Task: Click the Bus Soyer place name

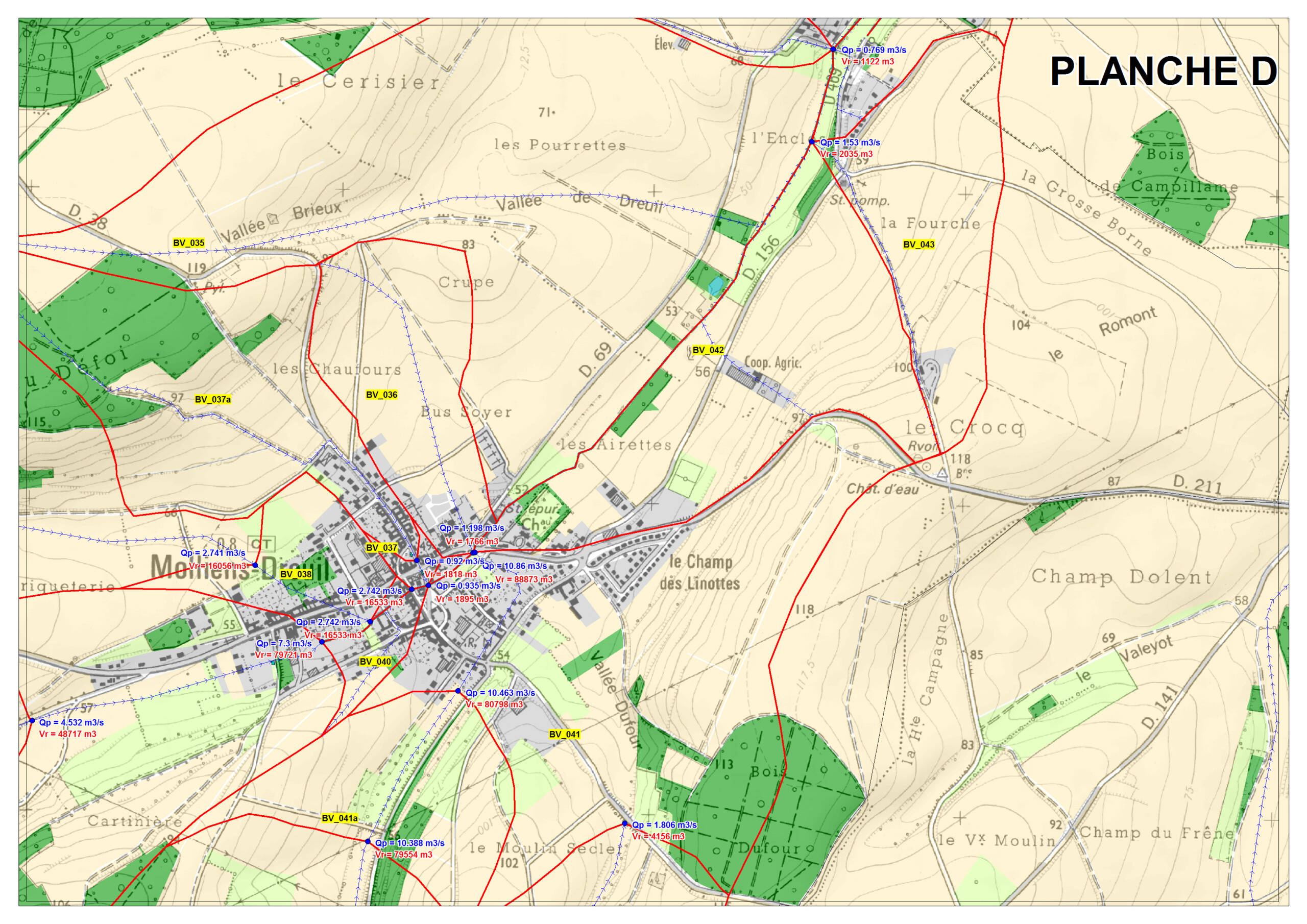Action: [x=466, y=412]
